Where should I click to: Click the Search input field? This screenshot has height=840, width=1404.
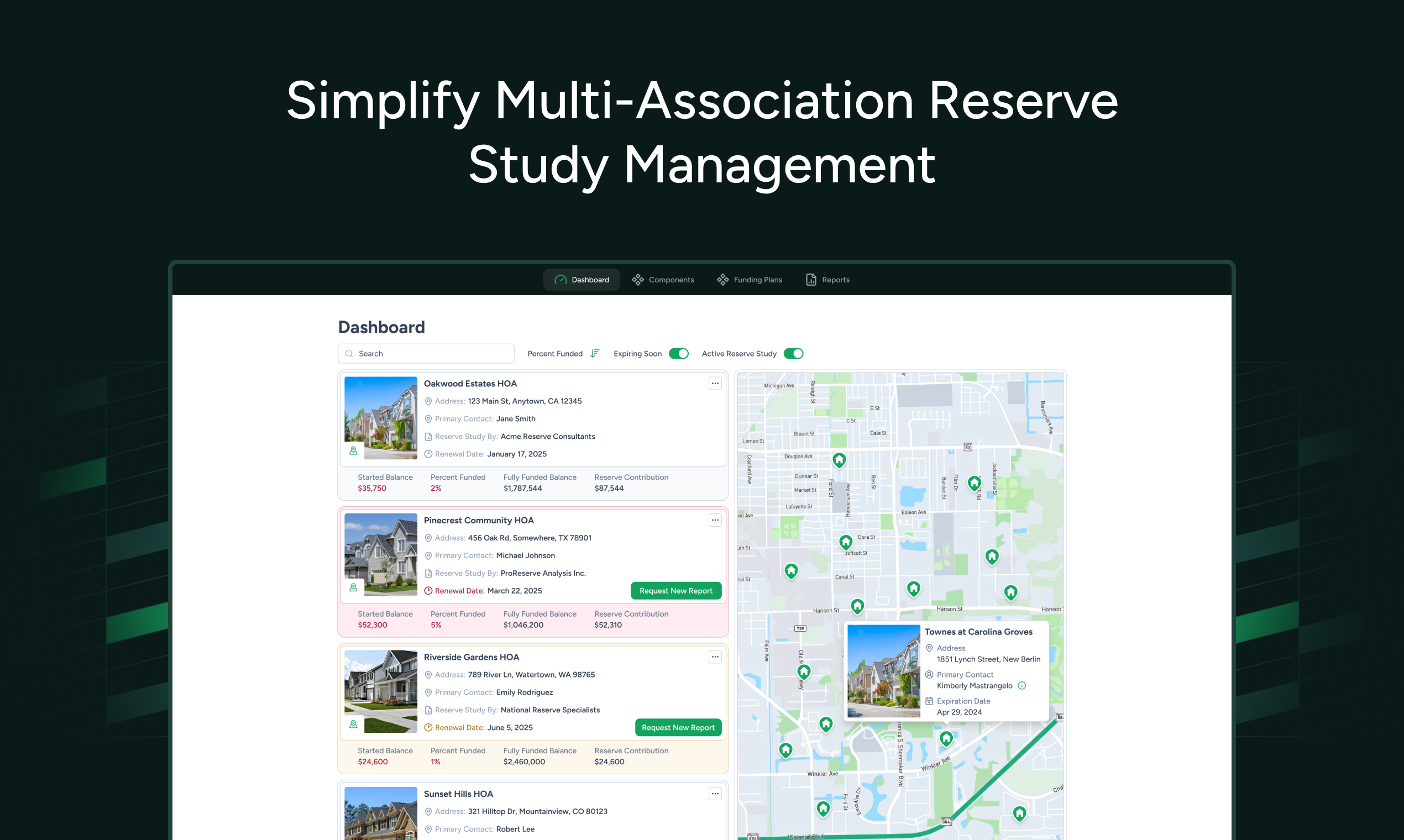point(426,354)
